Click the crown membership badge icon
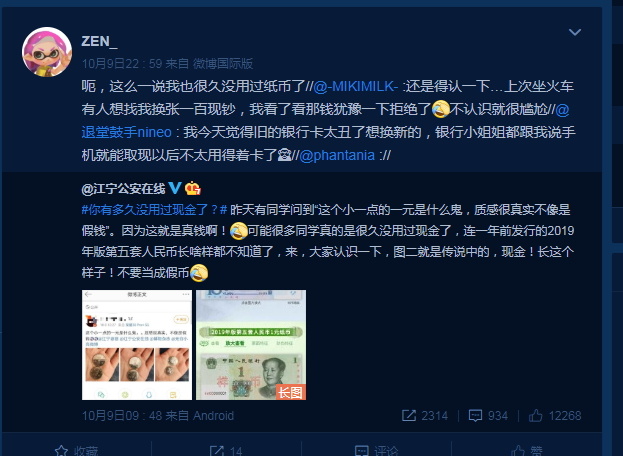The width and height of the screenshot is (623, 456). (x=193, y=188)
